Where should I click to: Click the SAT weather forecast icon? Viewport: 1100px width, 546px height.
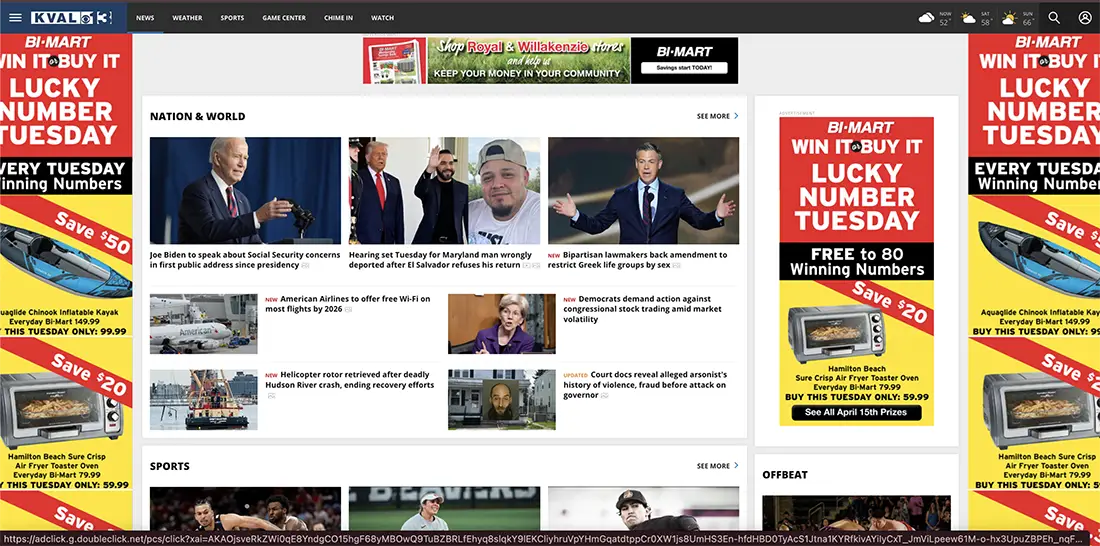[969, 18]
